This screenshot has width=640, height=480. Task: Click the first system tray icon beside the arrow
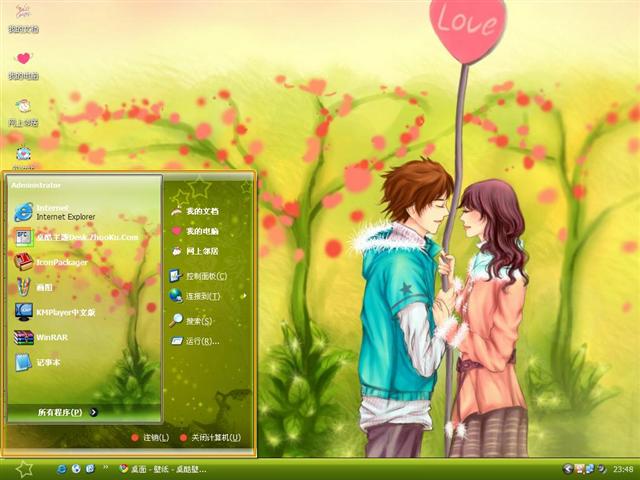point(579,469)
